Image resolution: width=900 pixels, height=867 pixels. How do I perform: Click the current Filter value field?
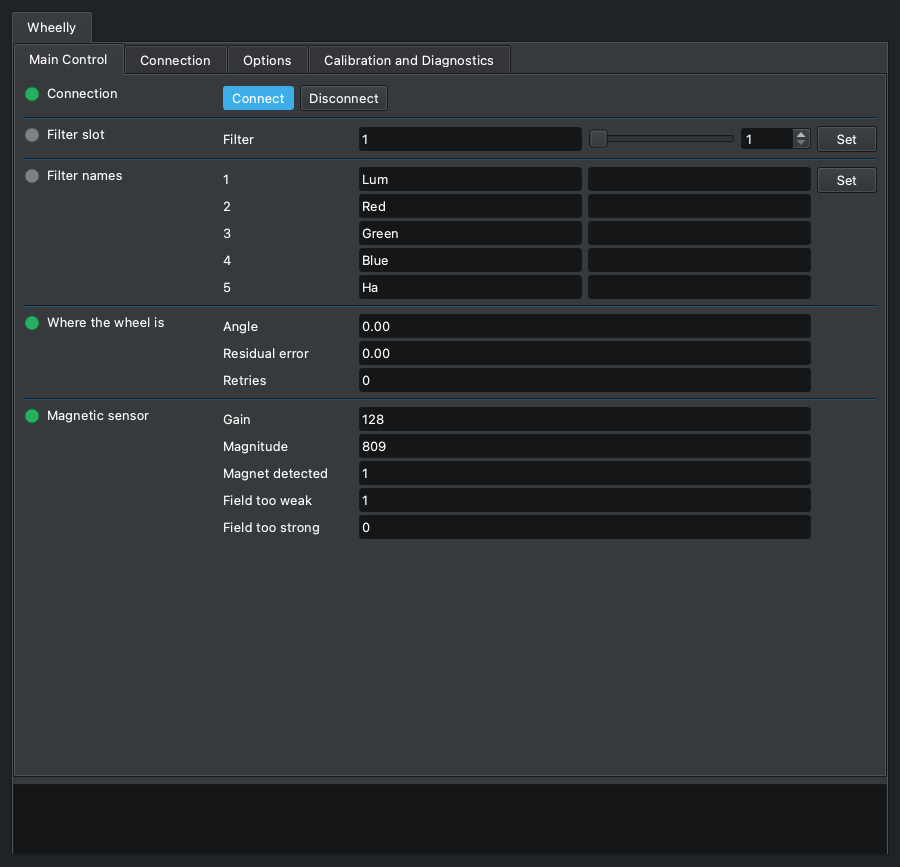point(470,139)
